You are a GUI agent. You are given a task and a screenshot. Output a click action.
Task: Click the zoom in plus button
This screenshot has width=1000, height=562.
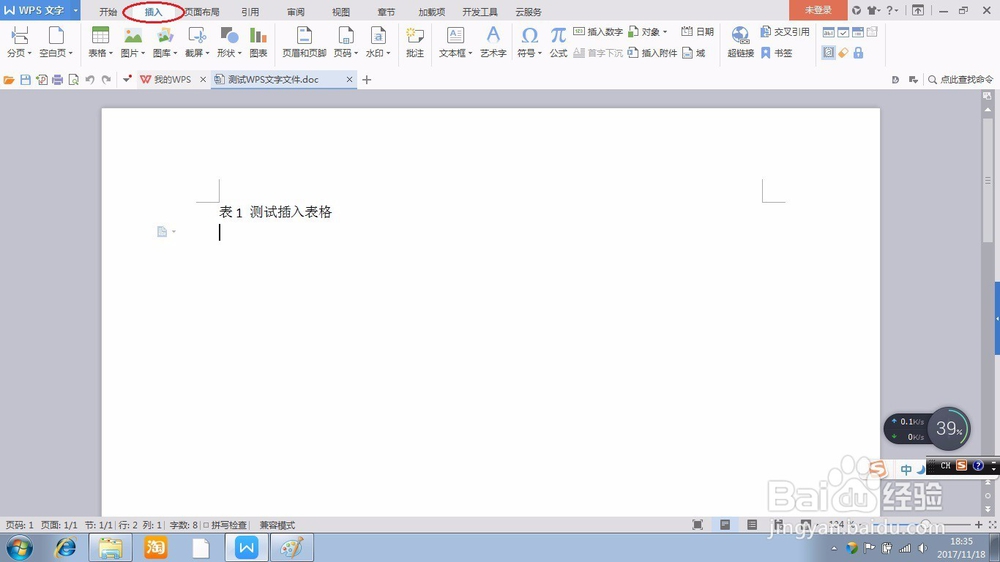979,524
